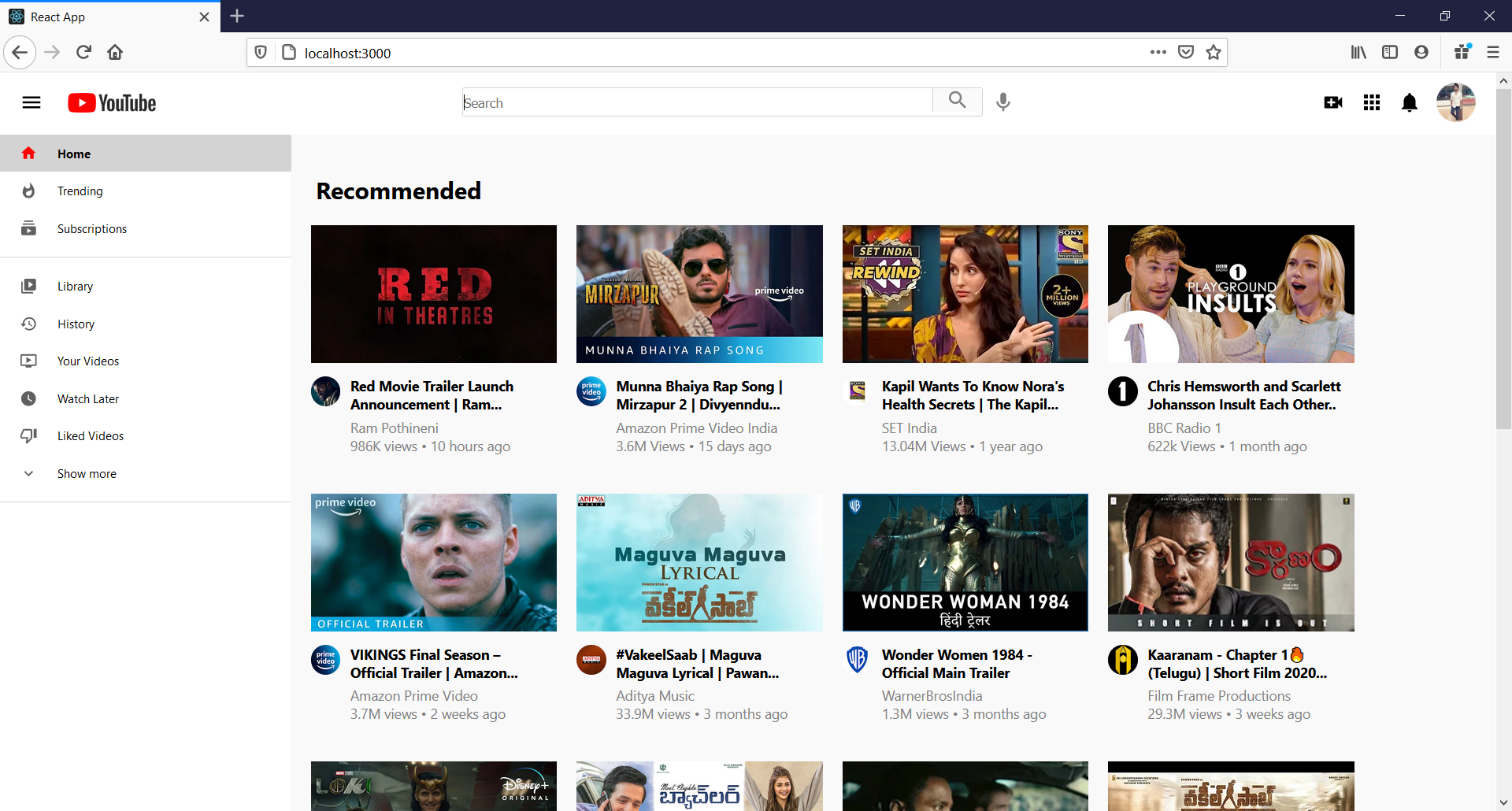
Task: Click title 'Kaaranam - Chapter 1 (Telugu)'
Action: (x=1237, y=664)
